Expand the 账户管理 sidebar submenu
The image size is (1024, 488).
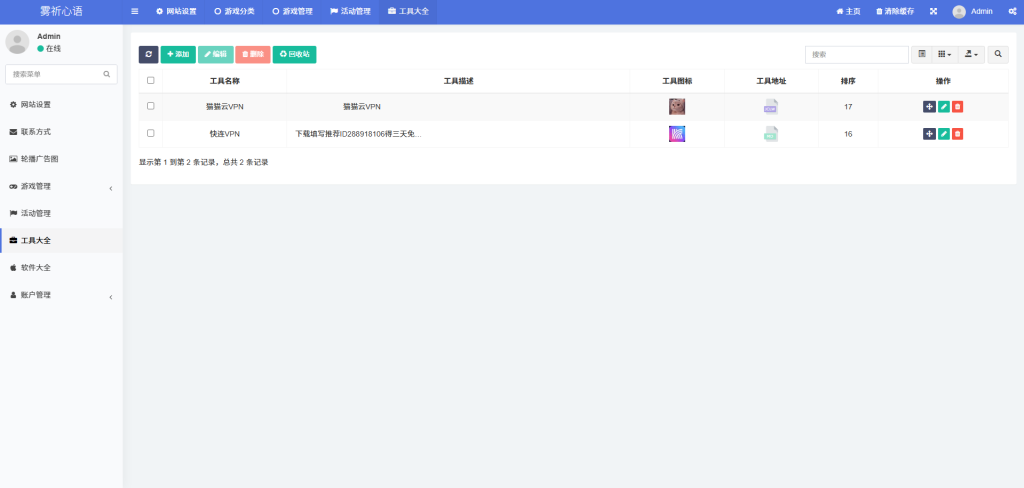click(61, 295)
